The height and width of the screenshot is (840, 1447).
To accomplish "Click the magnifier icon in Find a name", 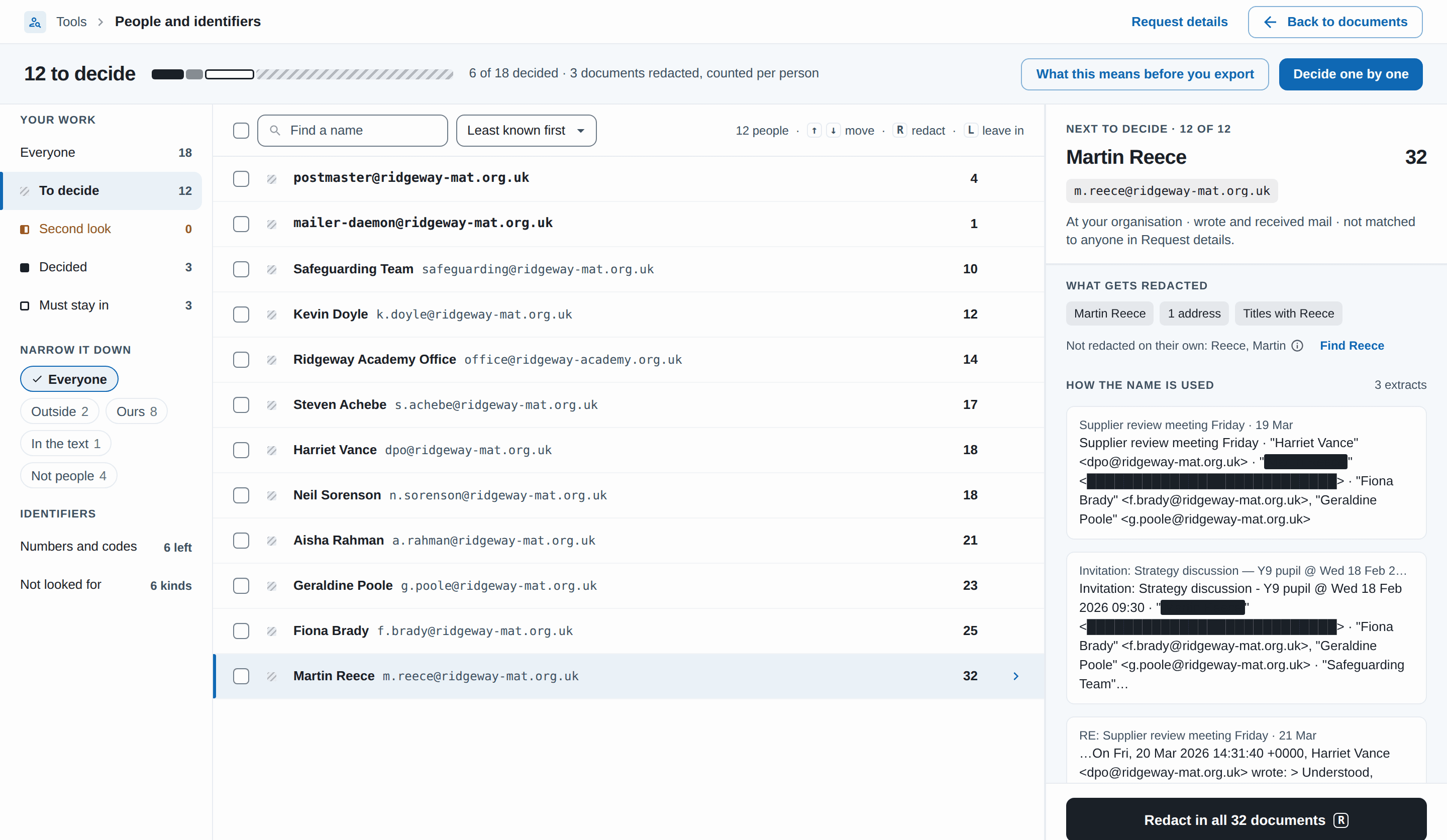I will coord(275,130).
